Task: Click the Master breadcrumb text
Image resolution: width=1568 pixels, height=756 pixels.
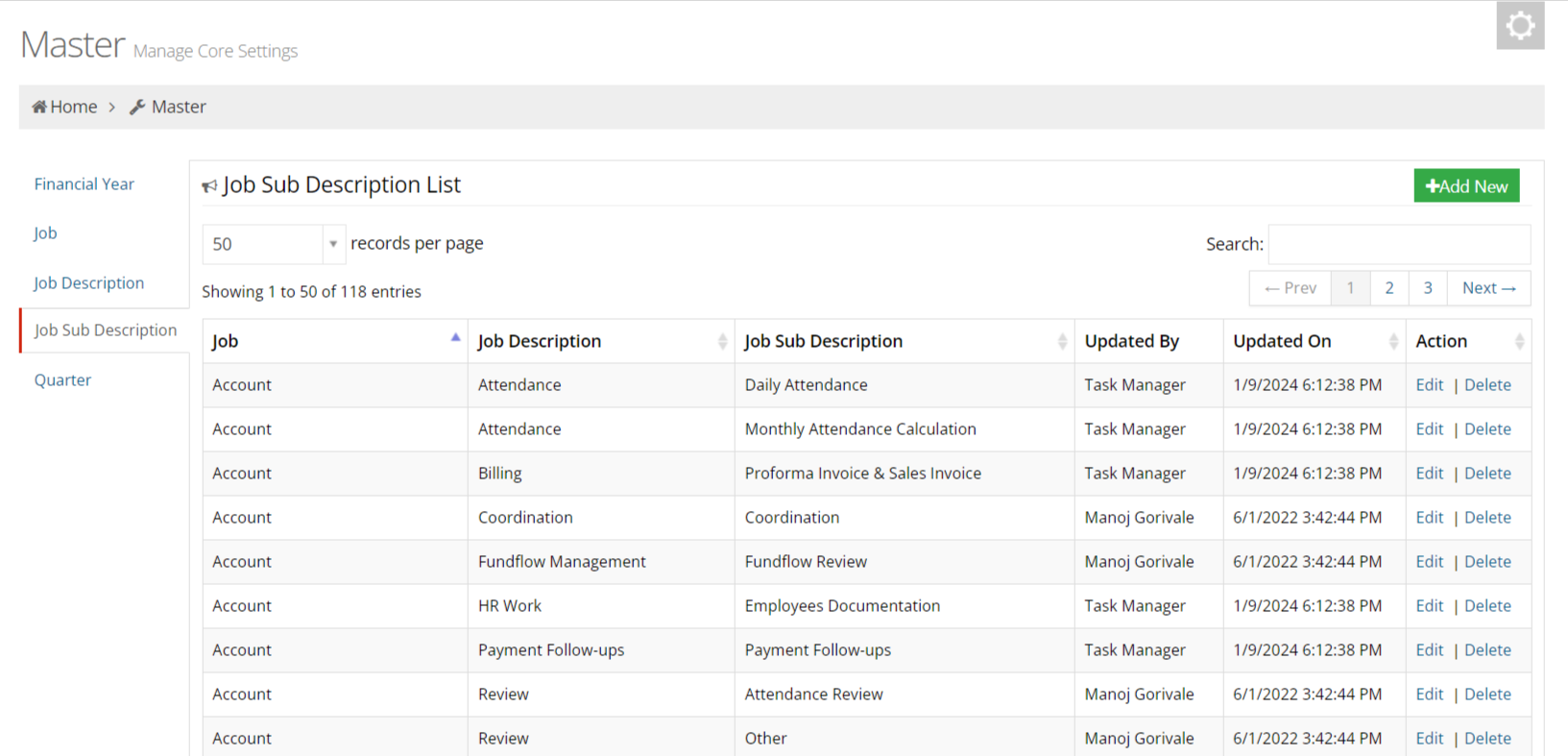Action: tap(179, 107)
